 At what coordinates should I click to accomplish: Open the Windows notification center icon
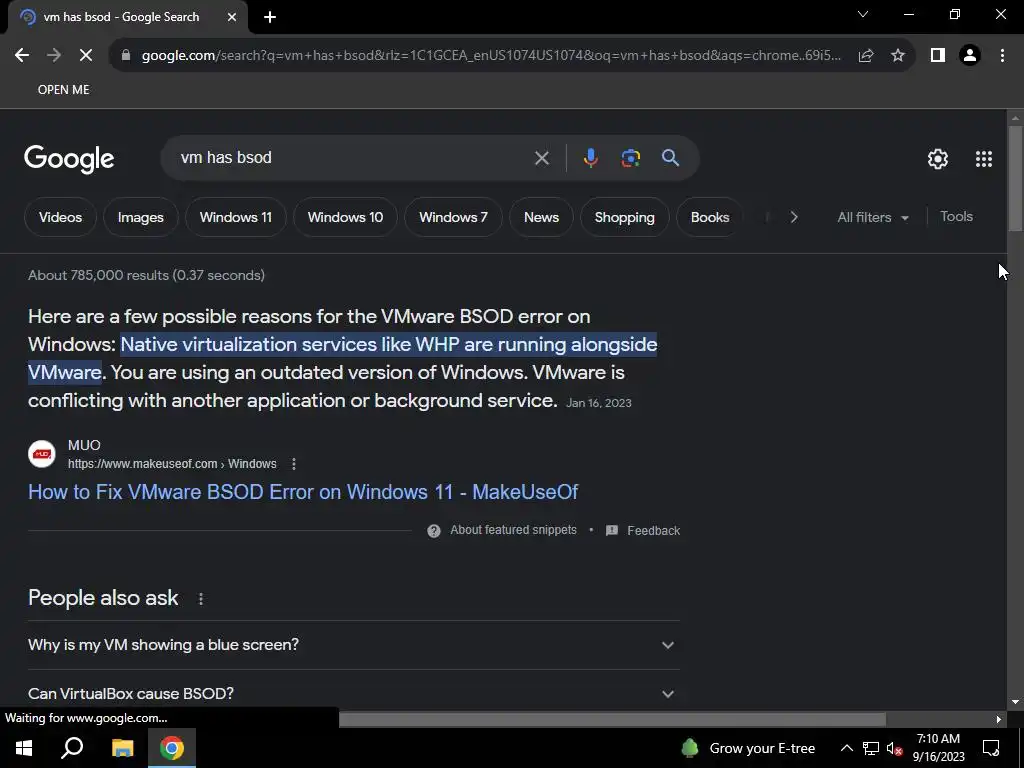click(991, 748)
